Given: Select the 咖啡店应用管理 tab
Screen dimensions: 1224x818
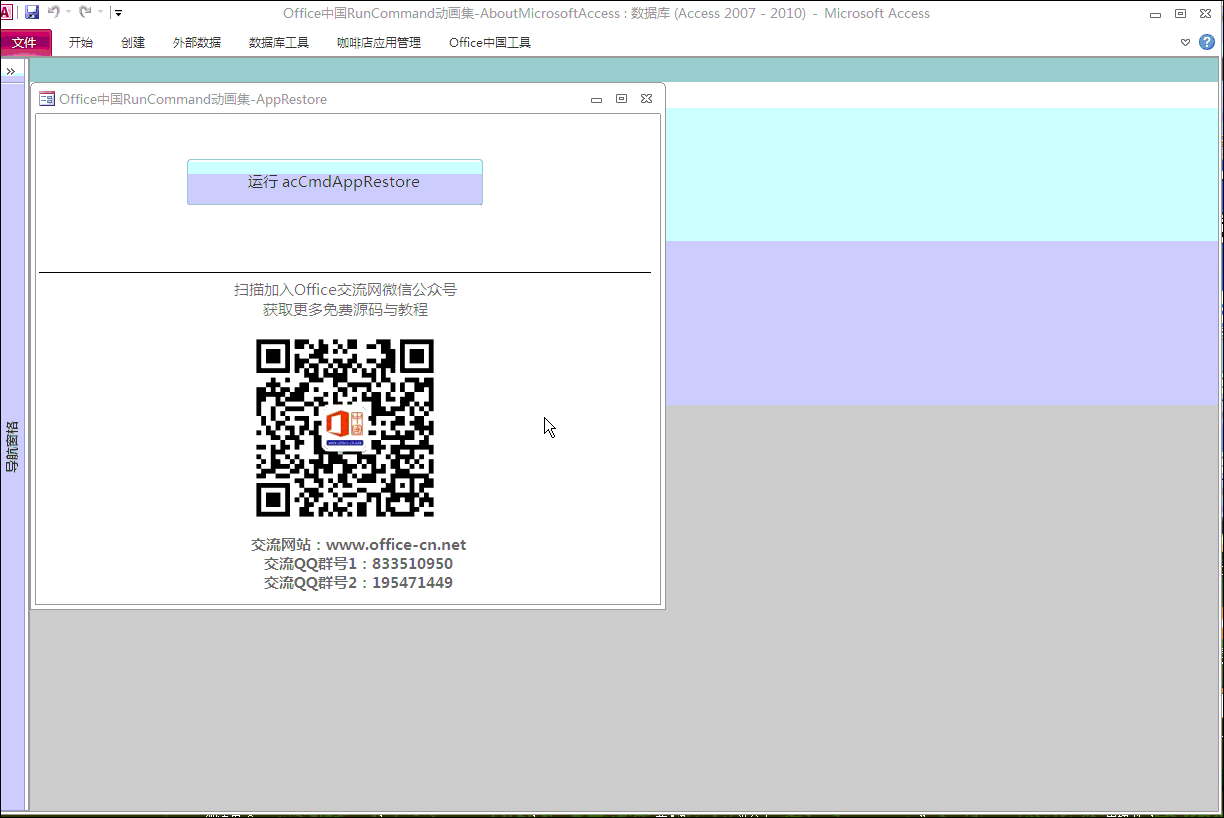Looking at the screenshot, I should click(379, 43).
